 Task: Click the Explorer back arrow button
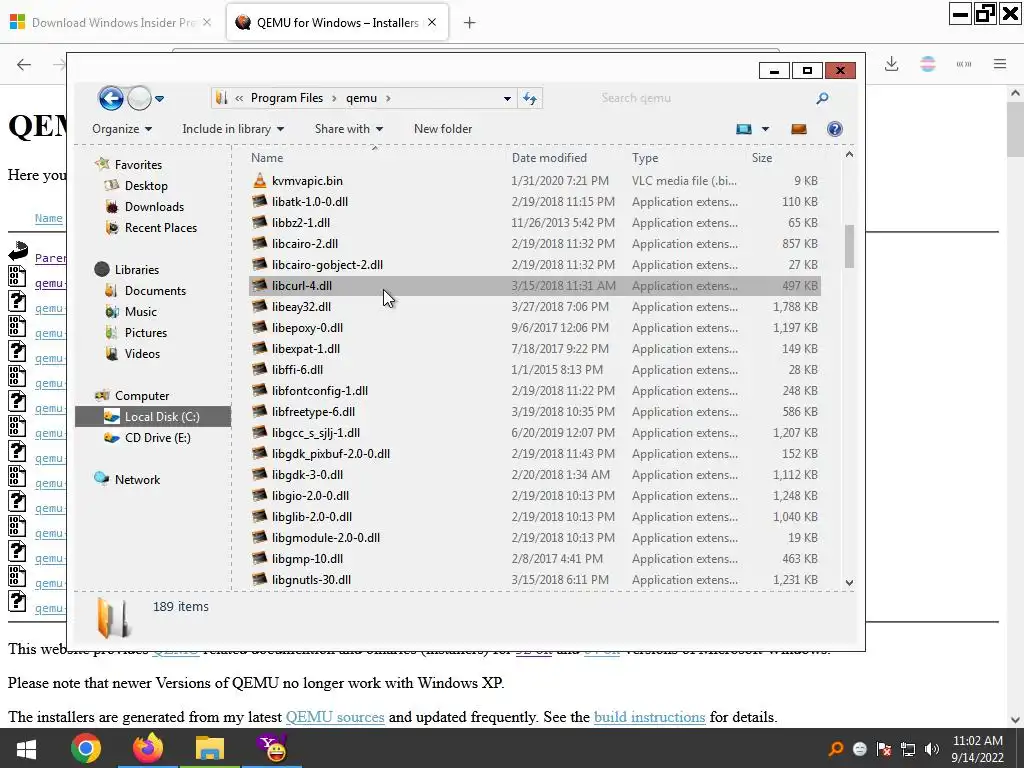pos(111,99)
